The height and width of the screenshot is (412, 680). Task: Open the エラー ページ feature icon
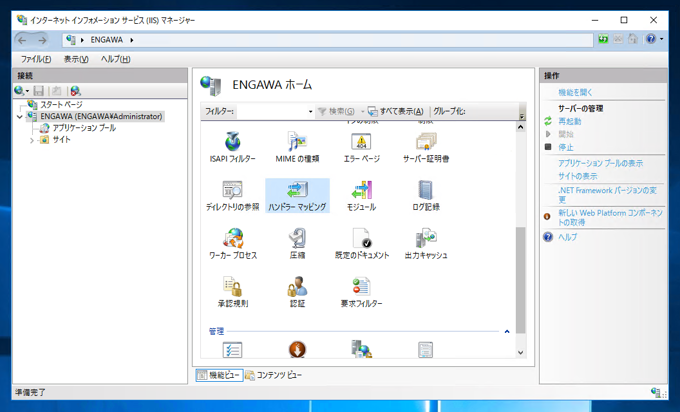tap(361, 147)
